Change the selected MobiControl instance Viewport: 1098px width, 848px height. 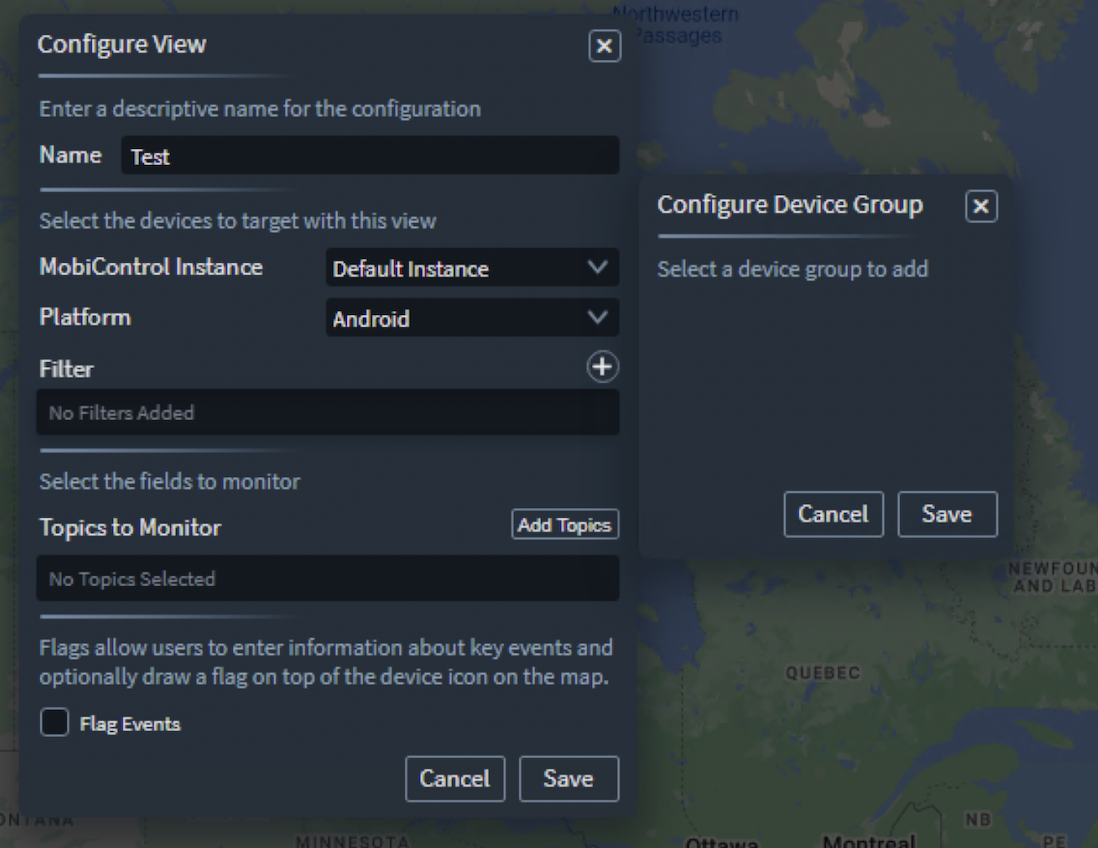coord(472,268)
